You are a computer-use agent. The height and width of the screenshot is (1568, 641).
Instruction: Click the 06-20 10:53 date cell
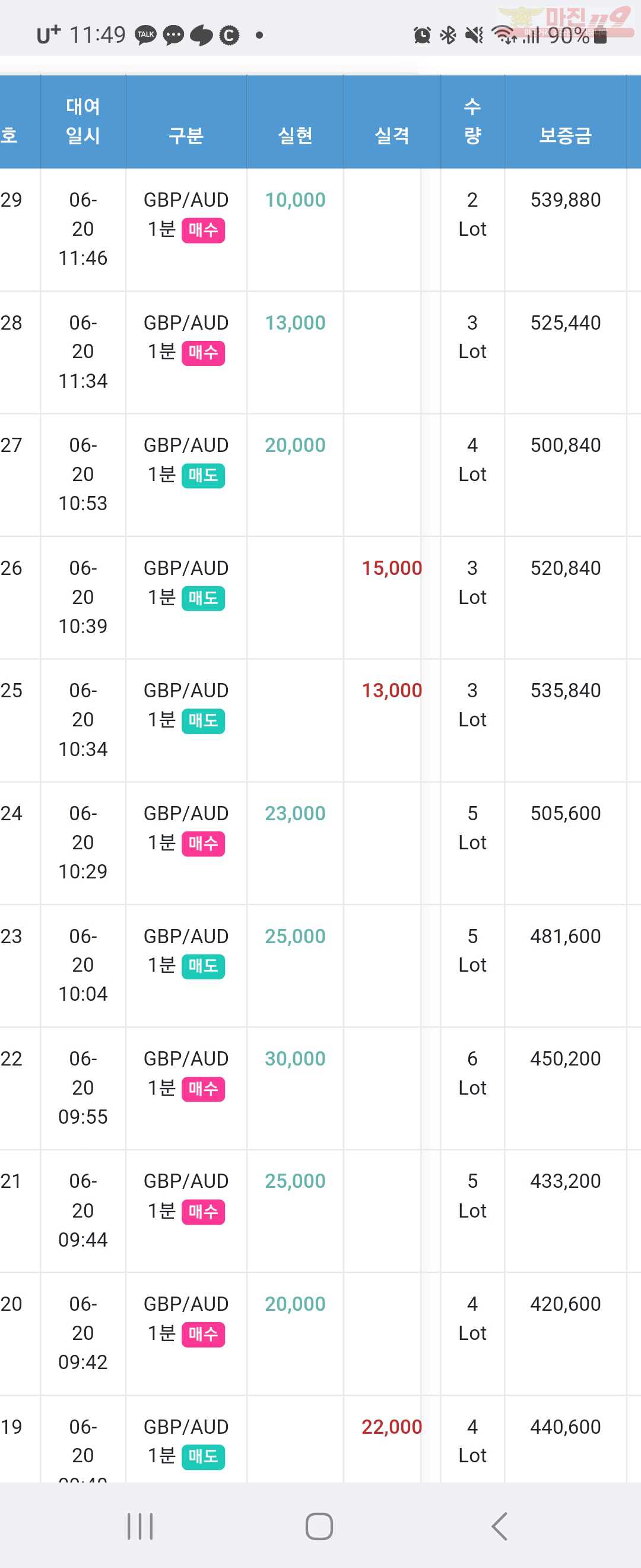[83, 474]
